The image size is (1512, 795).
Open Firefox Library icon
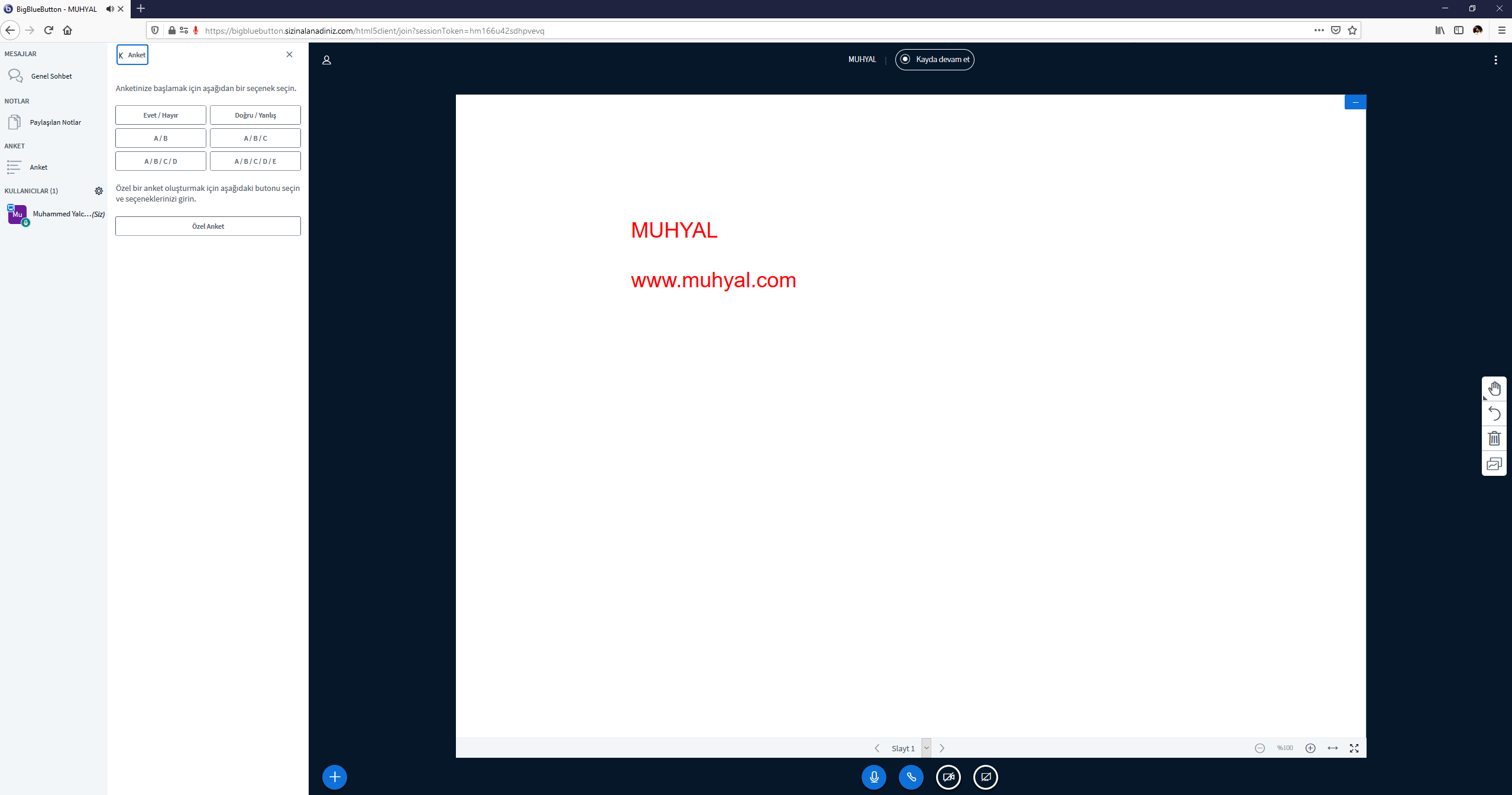[1440, 30]
